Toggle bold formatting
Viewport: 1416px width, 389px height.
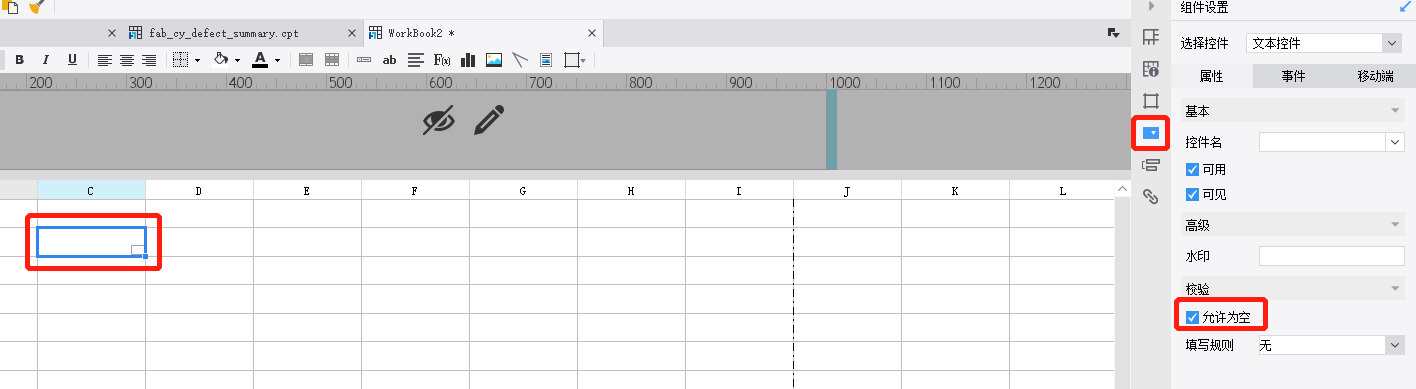(19, 60)
